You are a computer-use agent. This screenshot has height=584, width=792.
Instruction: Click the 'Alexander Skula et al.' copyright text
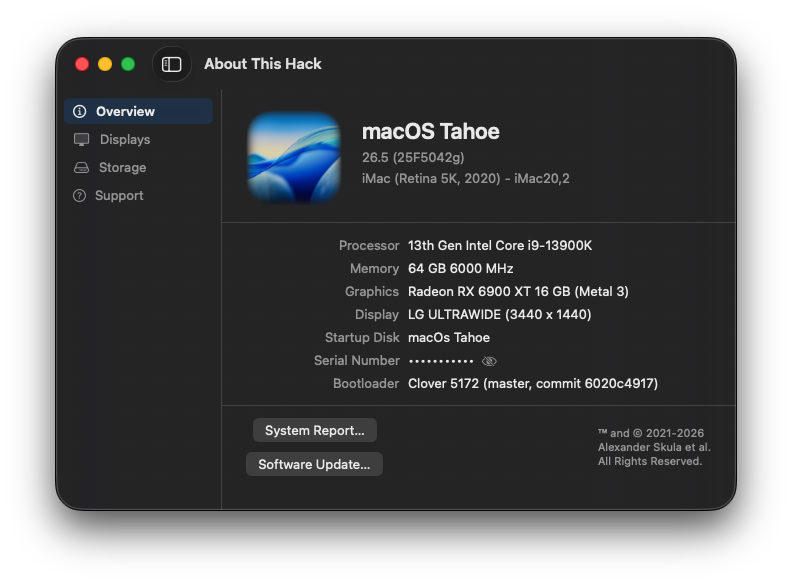[x=654, y=447]
